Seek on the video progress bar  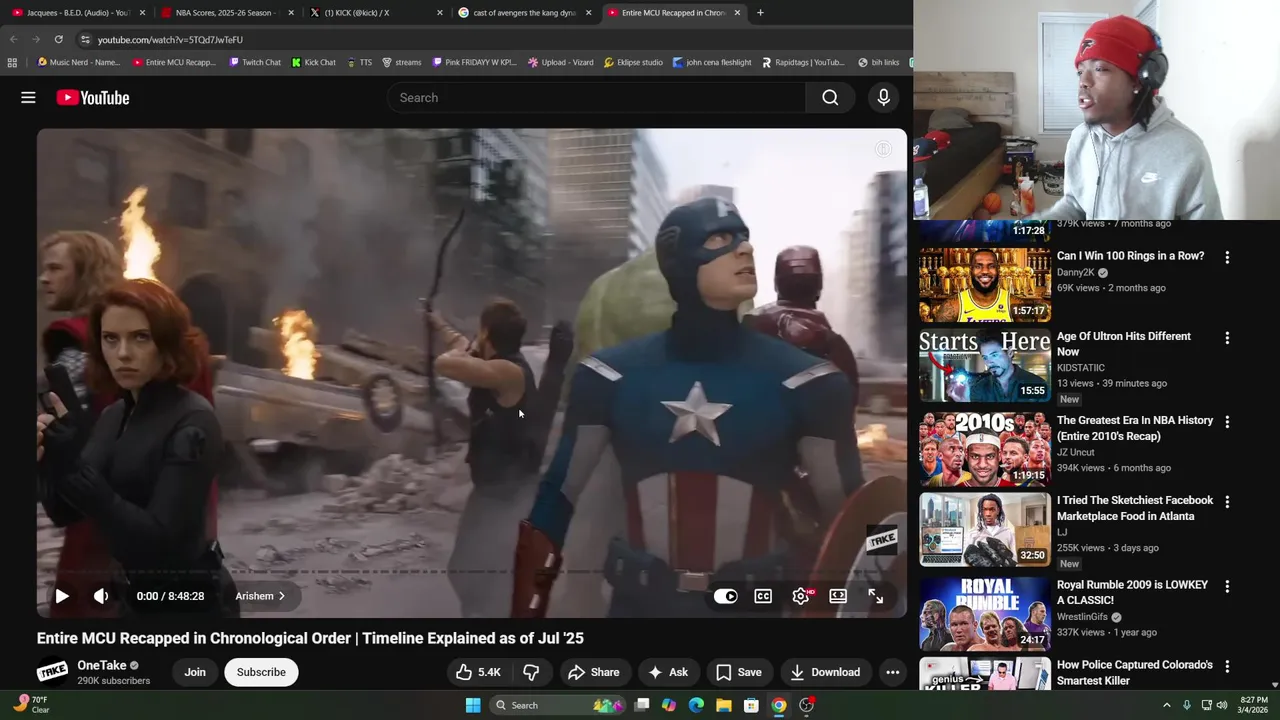tap(472, 573)
